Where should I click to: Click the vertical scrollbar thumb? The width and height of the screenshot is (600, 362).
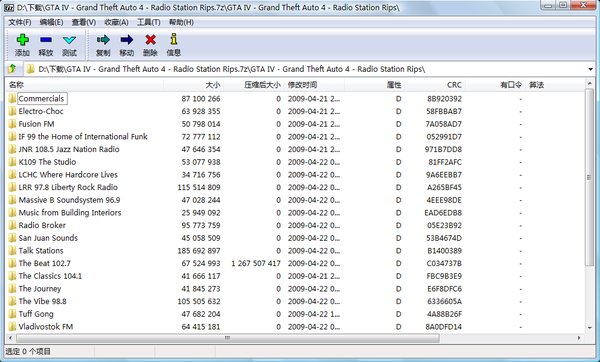tap(589, 178)
